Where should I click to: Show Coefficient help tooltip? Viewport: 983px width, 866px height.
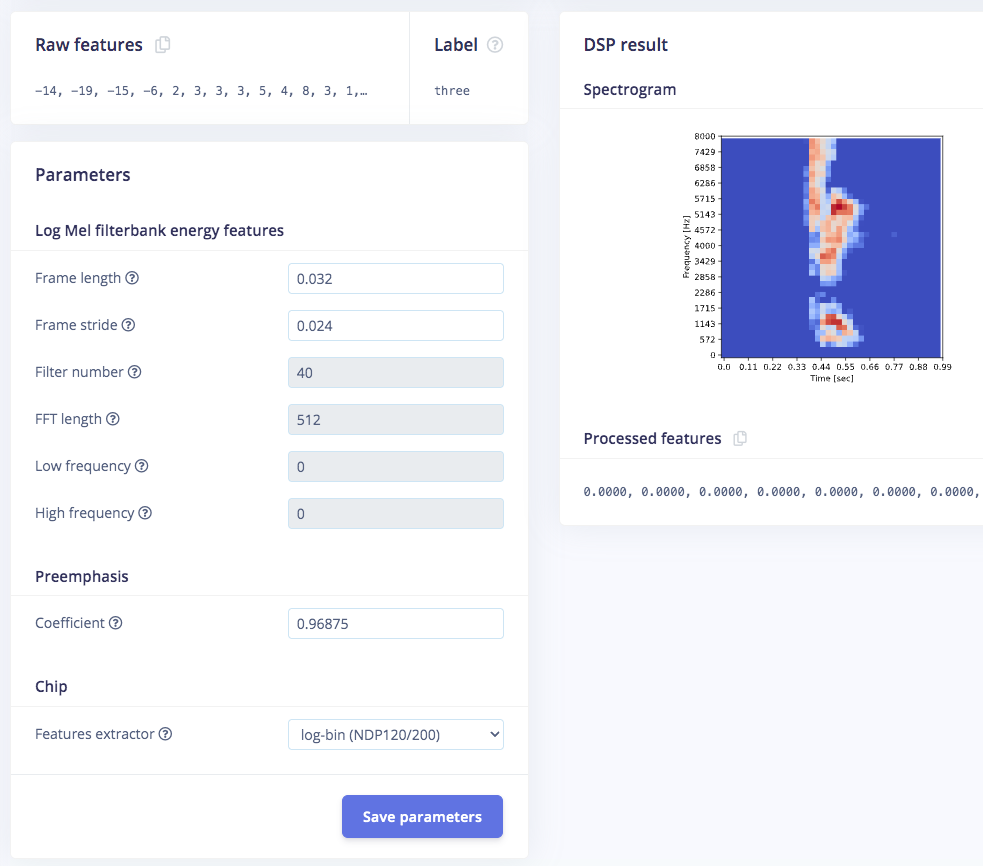click(116, 623)
